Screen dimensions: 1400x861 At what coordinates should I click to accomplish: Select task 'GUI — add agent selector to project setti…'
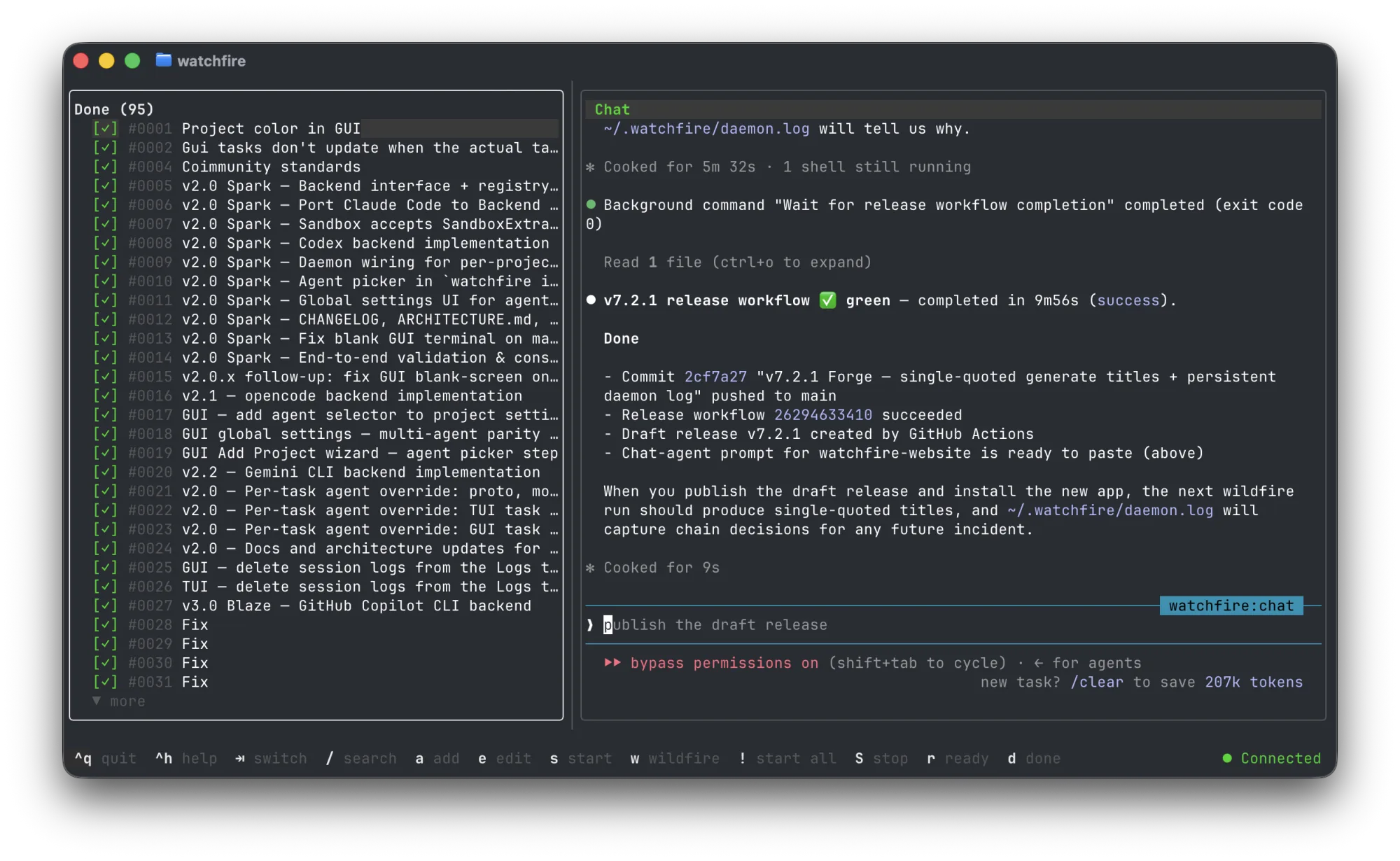[x=370, y=414]
